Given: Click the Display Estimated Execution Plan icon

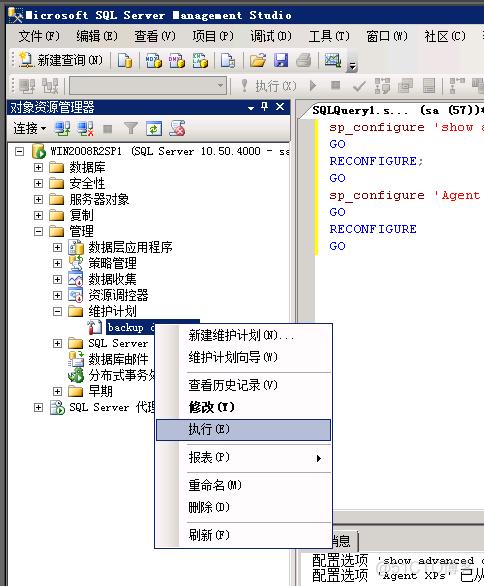Looking at the screenshot, I should [x=382, y=86].
